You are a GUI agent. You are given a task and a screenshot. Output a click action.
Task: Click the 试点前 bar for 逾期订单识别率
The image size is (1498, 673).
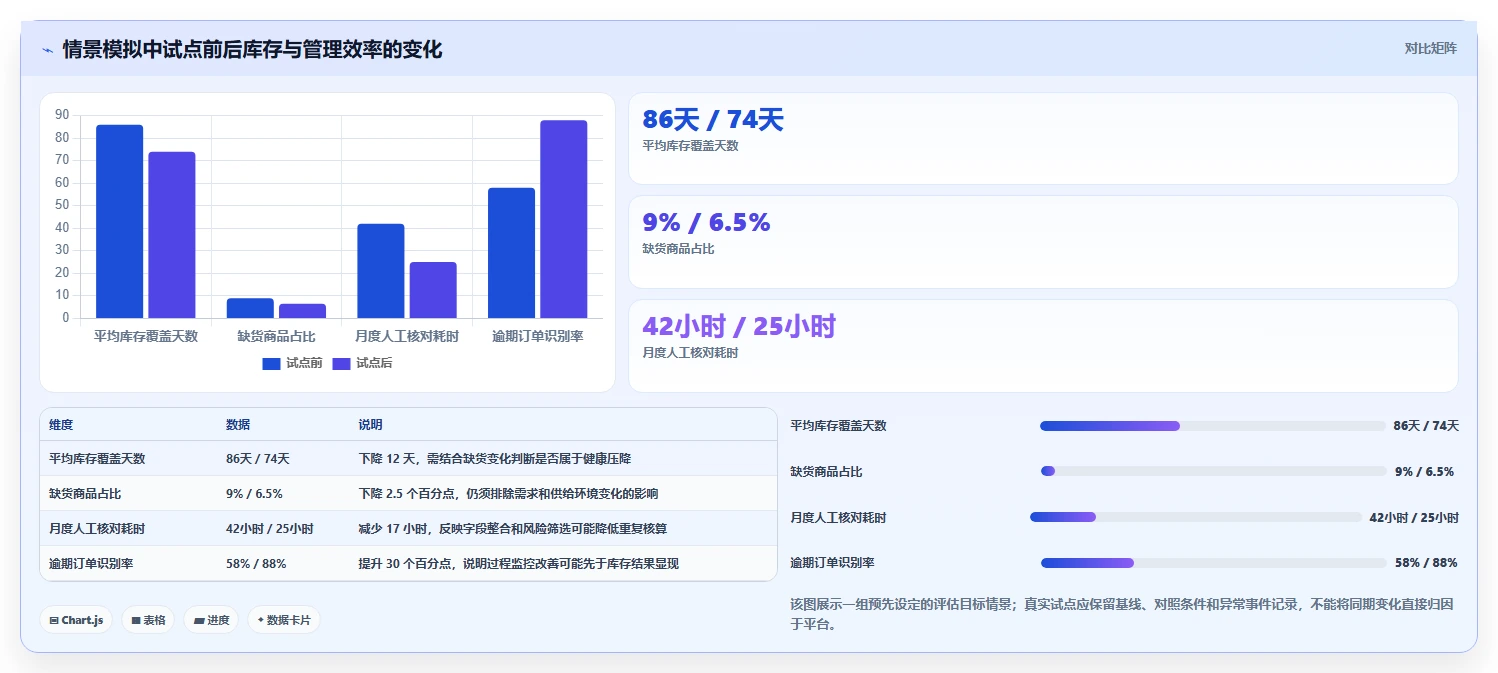coord(511,253)
